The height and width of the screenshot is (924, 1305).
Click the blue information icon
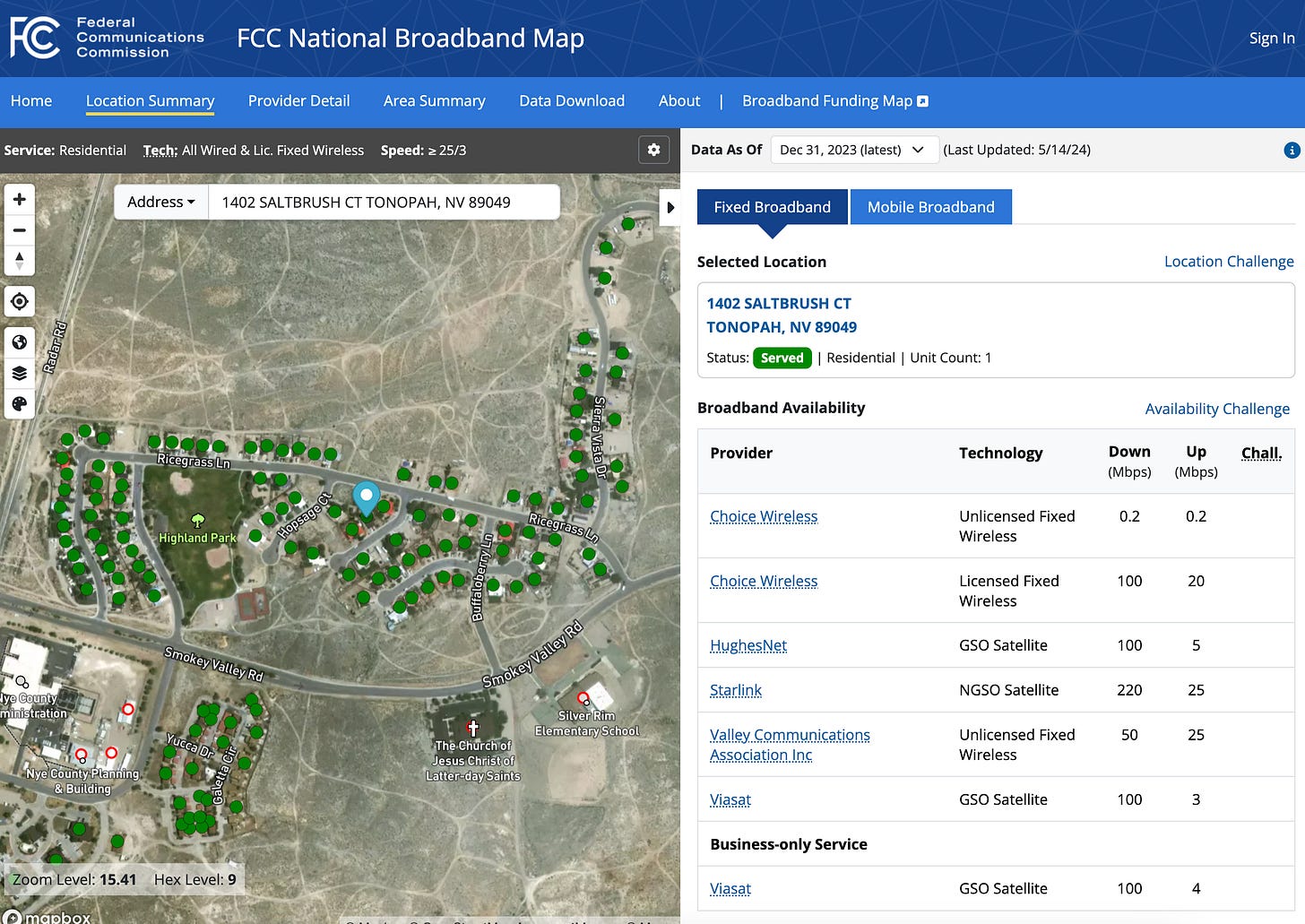click(x=1292, y=151)
